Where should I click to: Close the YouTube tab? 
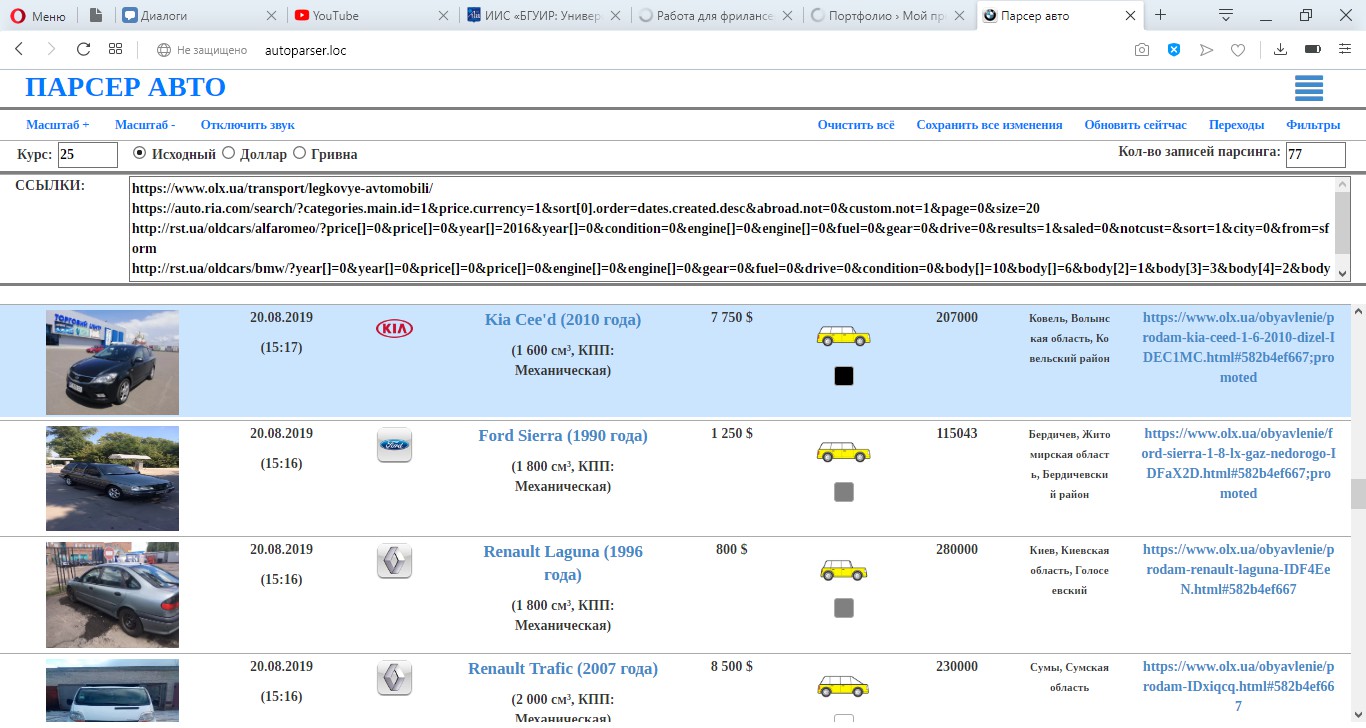pos(444,16)
